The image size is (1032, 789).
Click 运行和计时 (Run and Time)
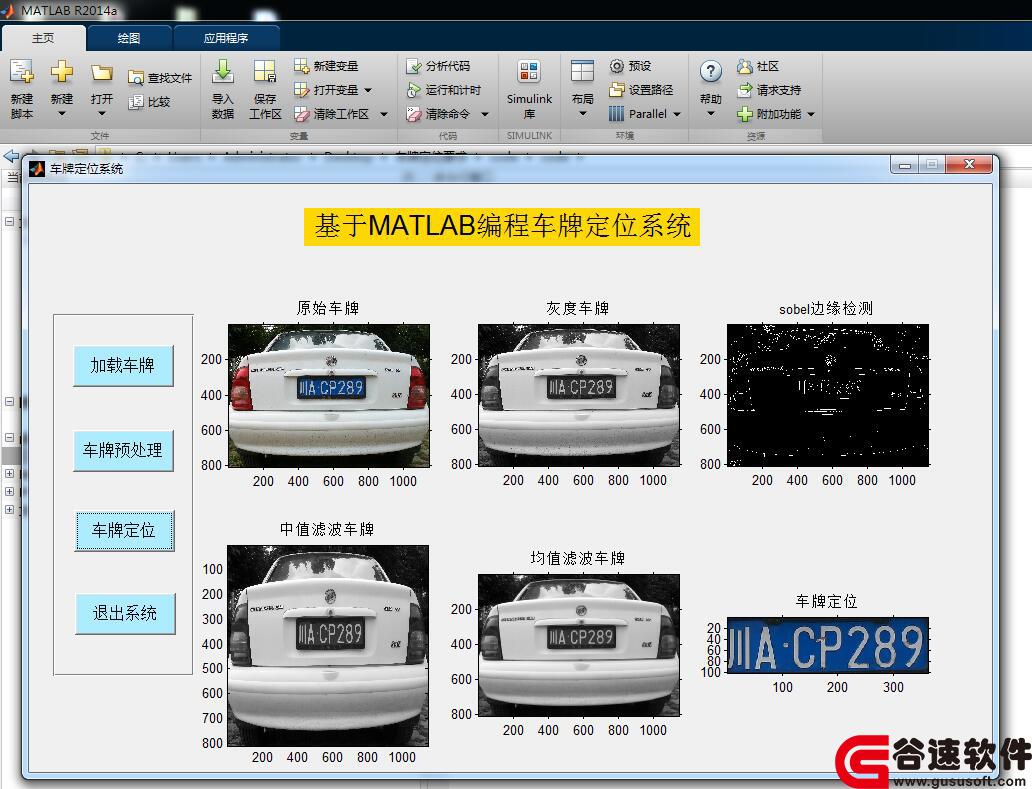tap(444, 89)
